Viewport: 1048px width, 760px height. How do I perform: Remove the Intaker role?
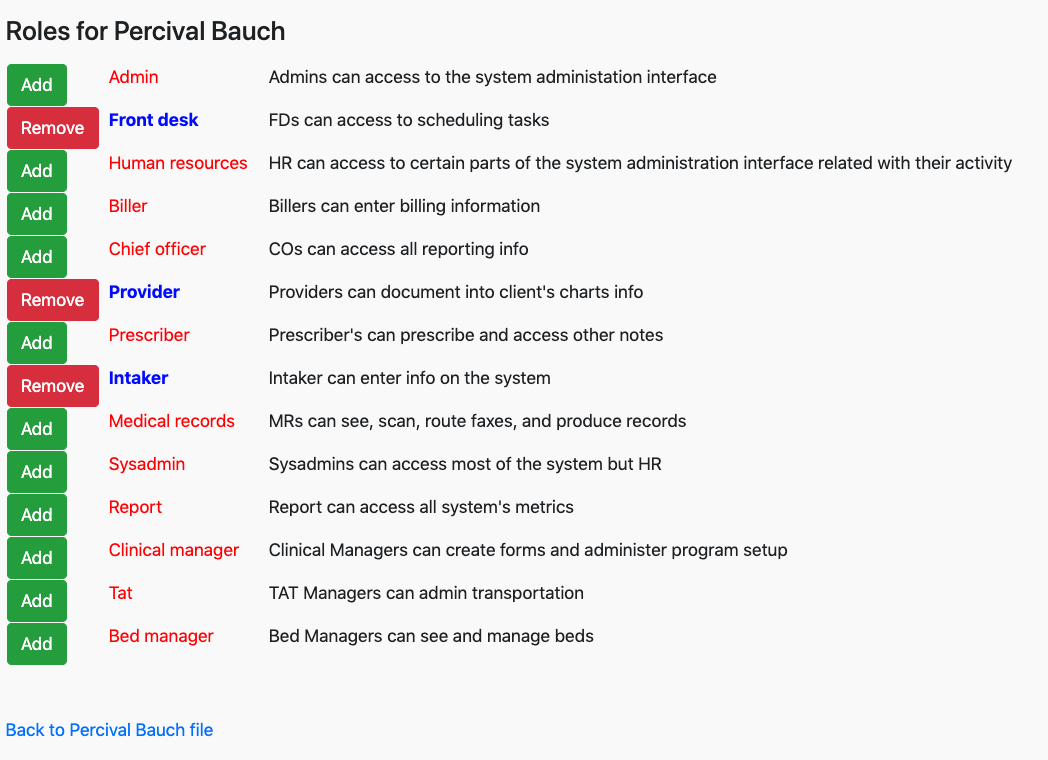pos(53,386)
